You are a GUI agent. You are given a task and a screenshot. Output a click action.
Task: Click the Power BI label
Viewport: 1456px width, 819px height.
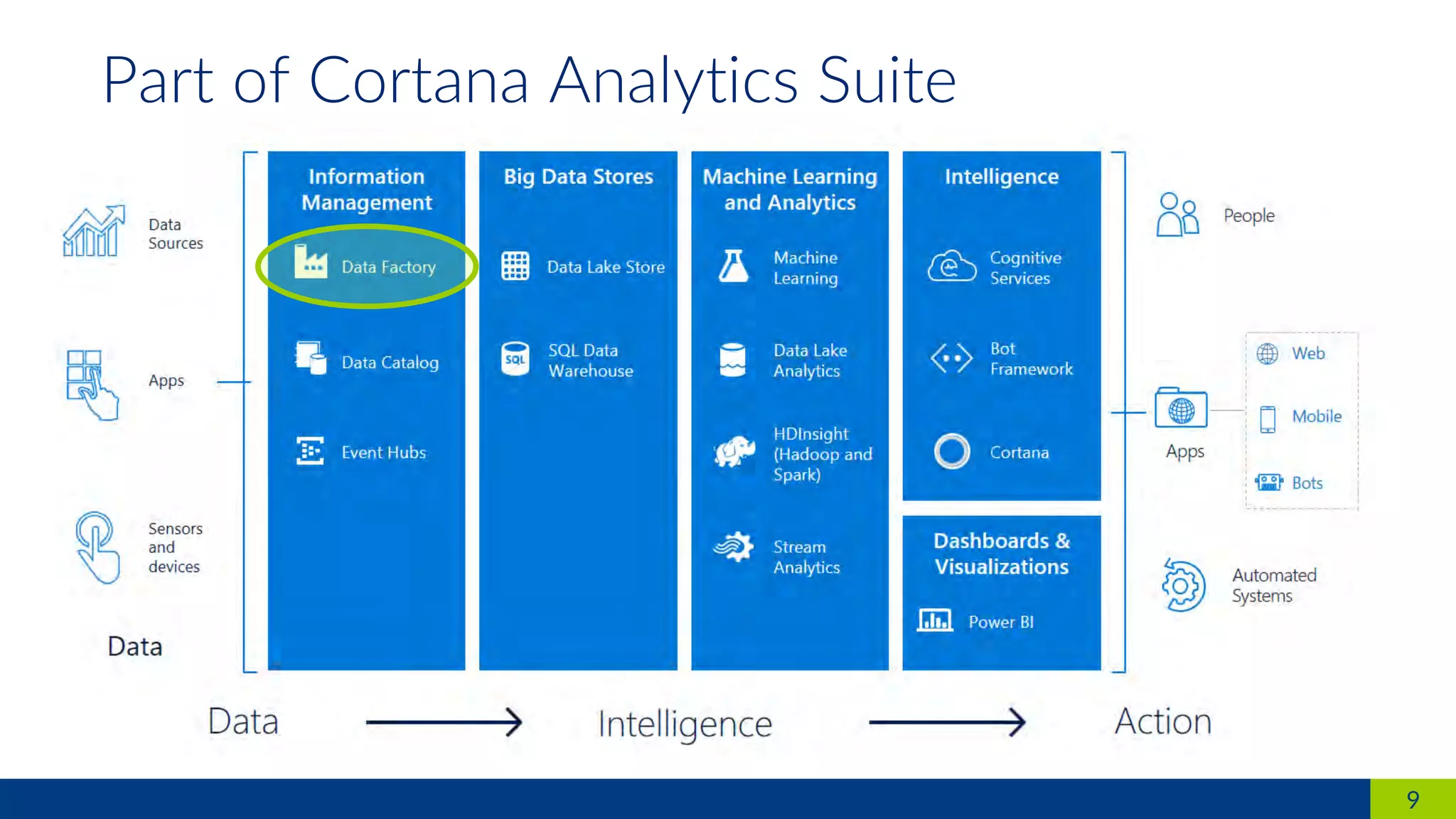[1001, 622]
